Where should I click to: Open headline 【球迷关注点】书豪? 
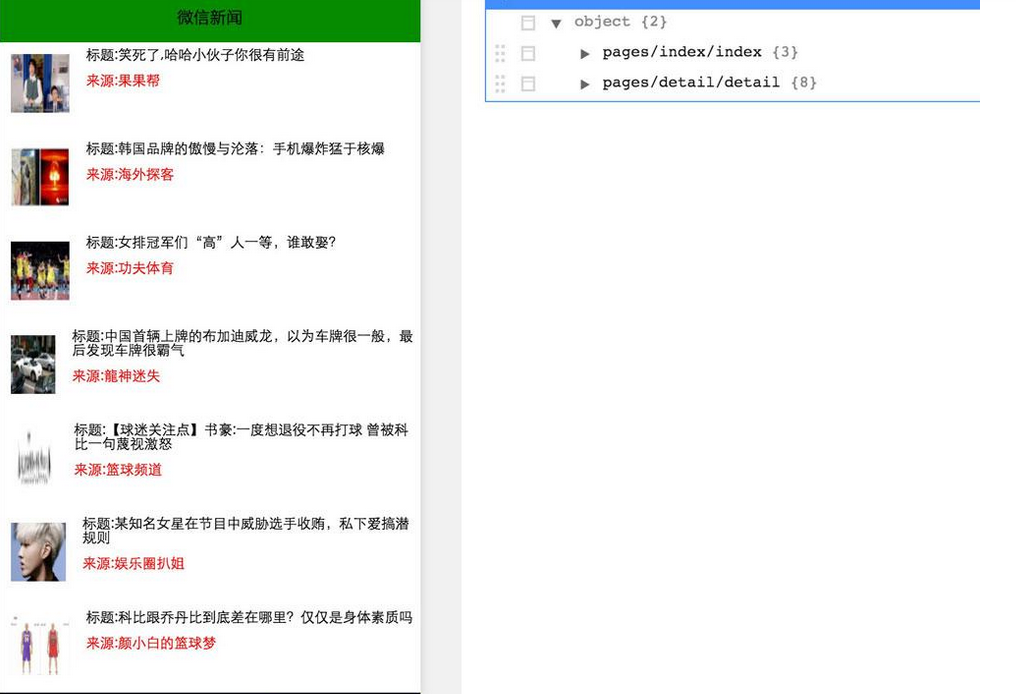pos(241,437)
